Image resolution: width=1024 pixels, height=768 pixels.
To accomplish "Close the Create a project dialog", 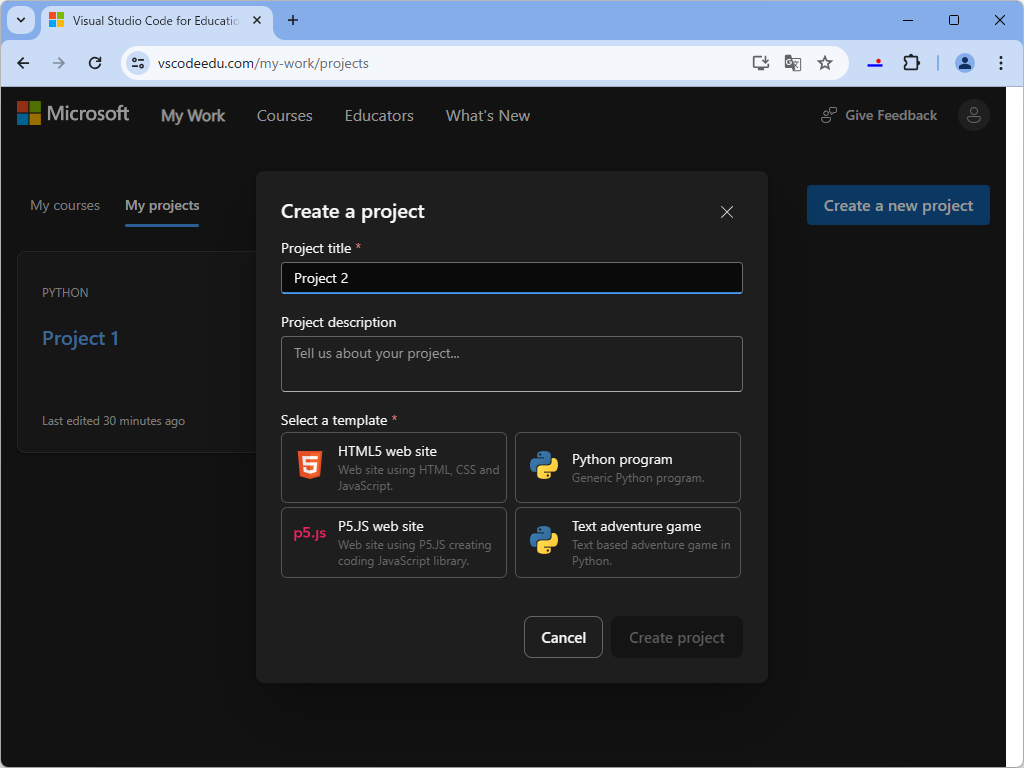I will pos(727,212).
